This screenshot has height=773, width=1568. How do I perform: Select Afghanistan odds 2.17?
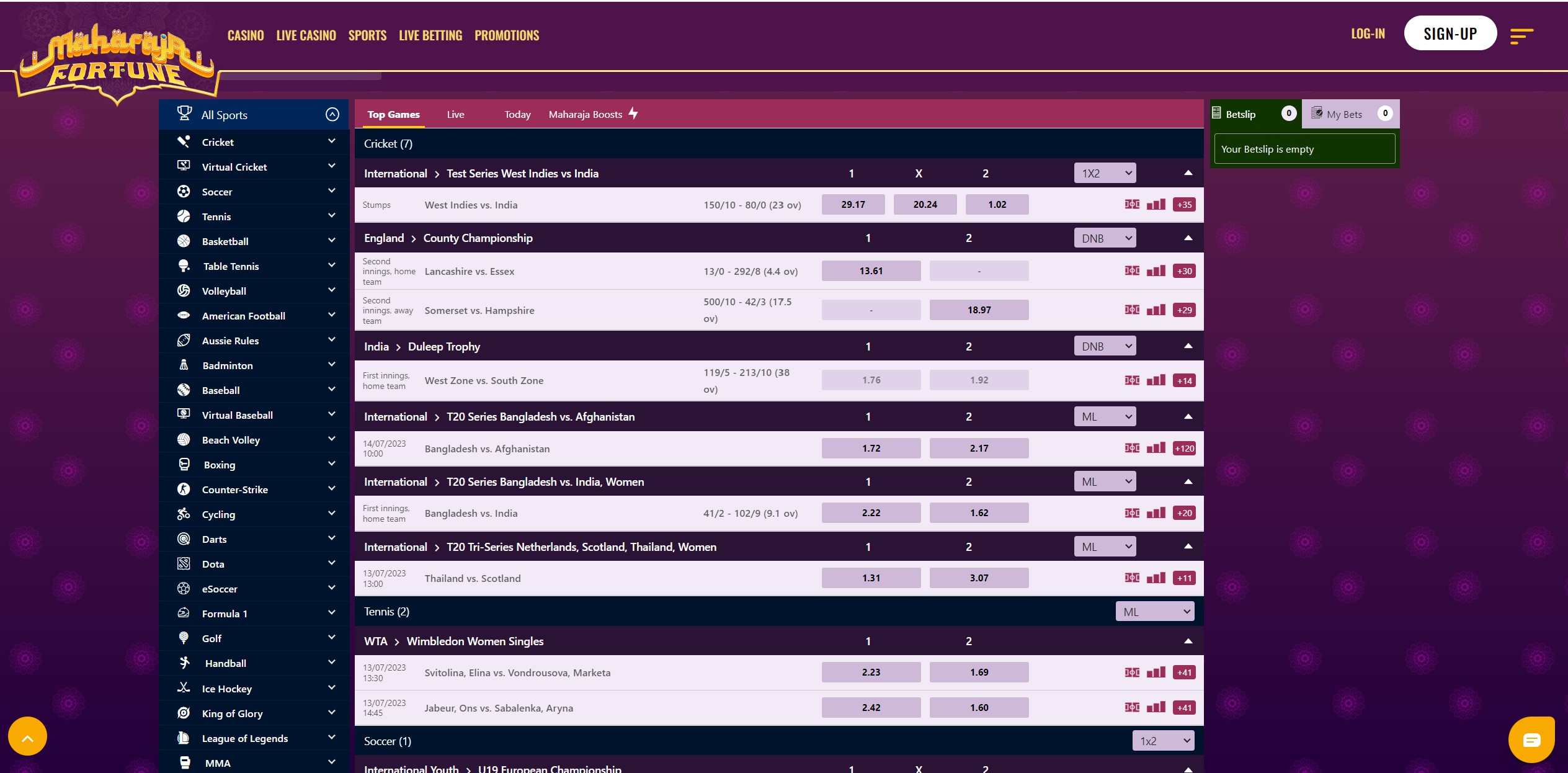pyautogui.click(x=979, y=448)
